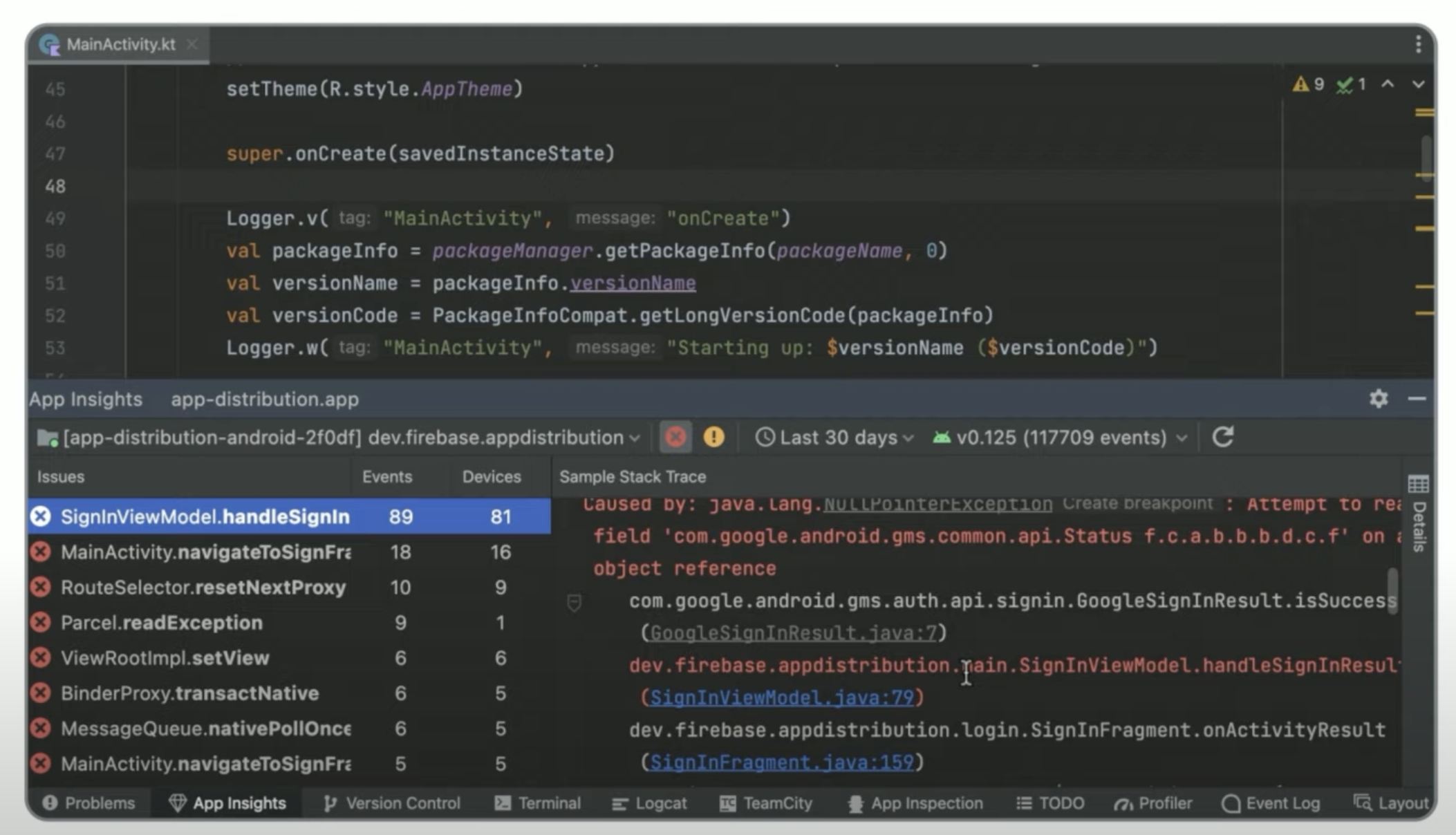Open the App Insights tool window tab
1456x835 pixels.
[227, 803]
